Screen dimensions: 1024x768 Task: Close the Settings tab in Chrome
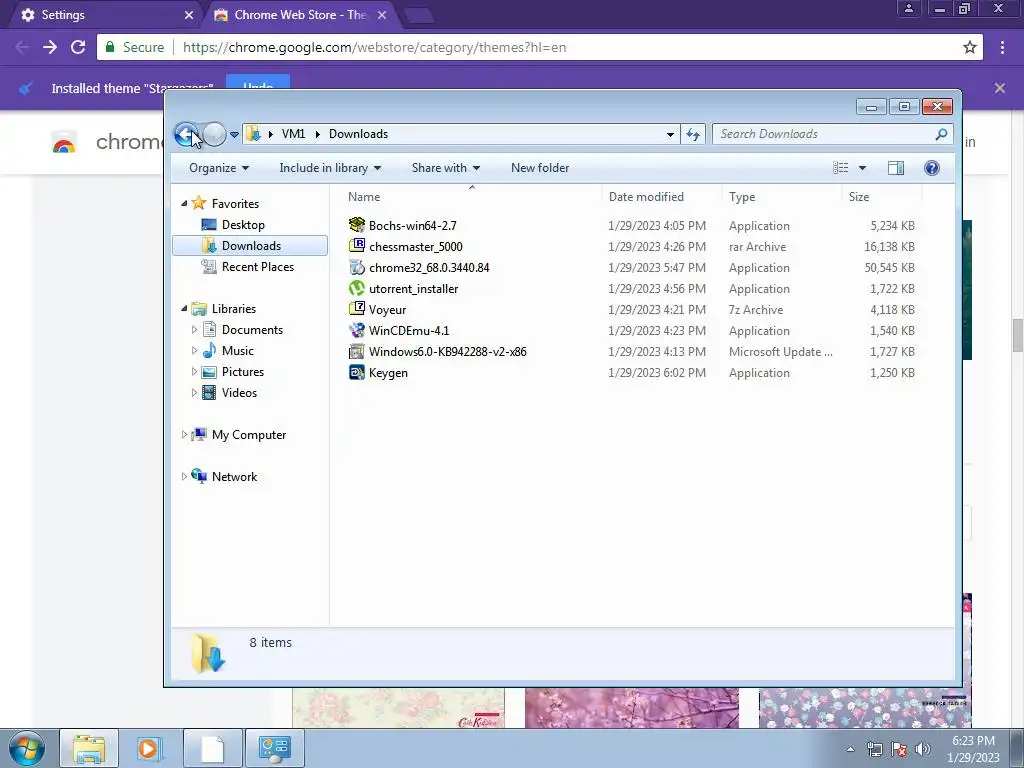coord(188,15)
